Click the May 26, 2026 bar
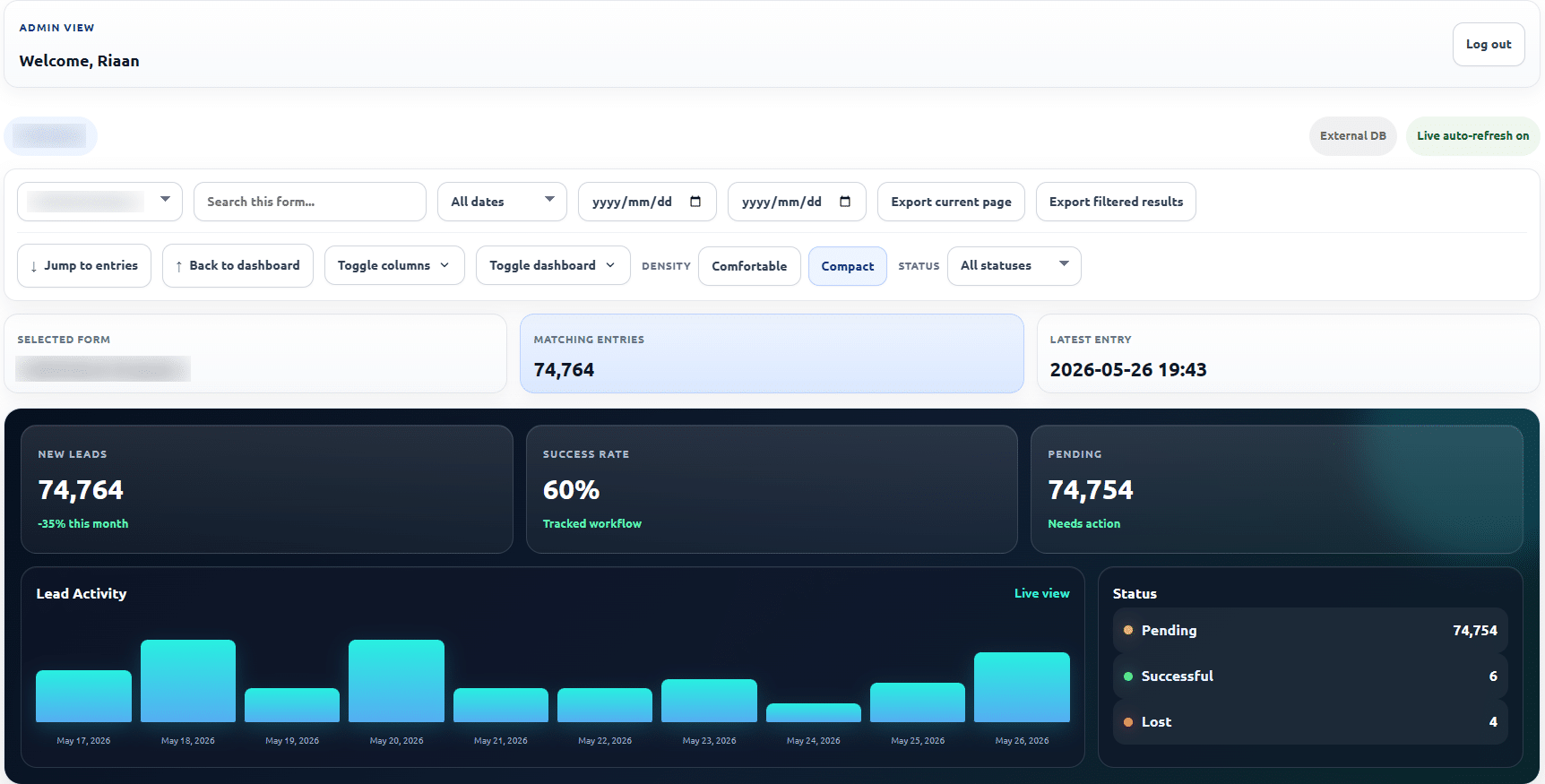The image size is (1545, 784). (x=1022, y=687)
